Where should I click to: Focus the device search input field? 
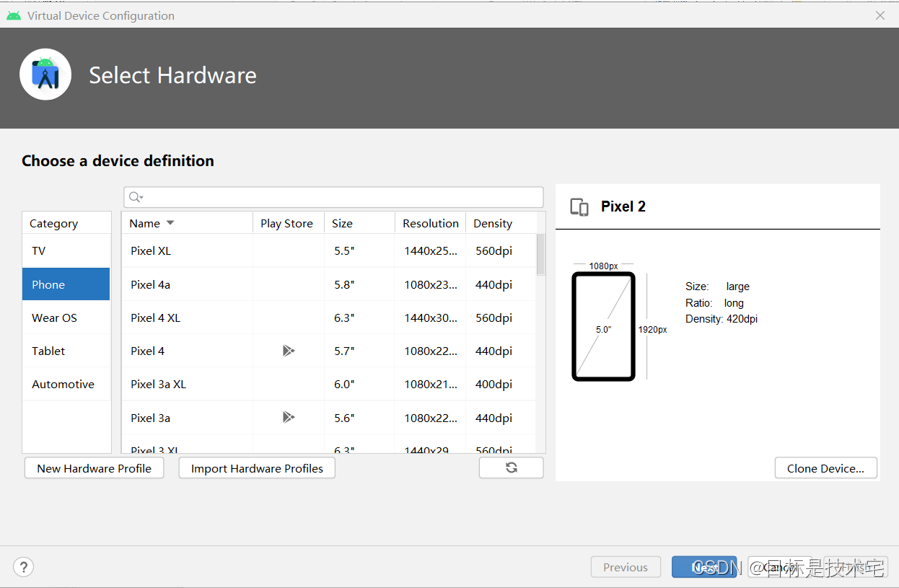tap(340, 197)
